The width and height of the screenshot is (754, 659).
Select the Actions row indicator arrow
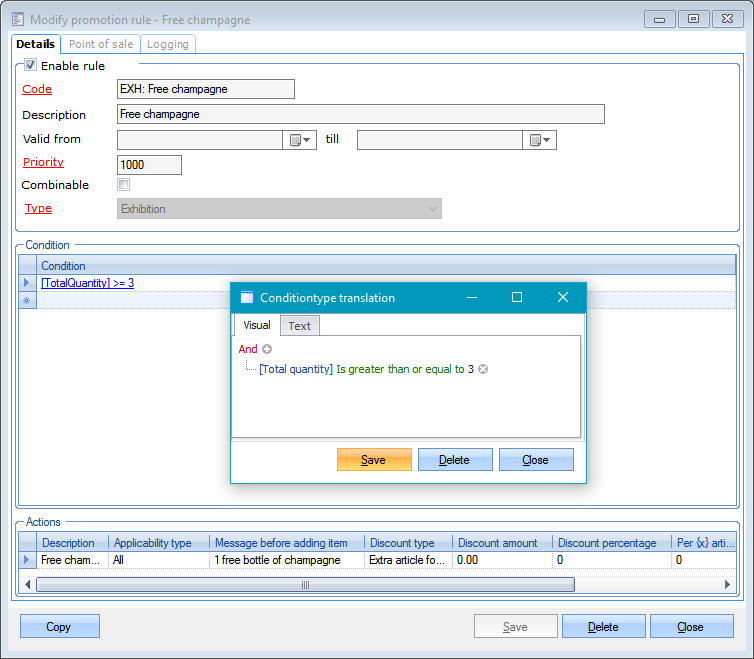(27, 560)
